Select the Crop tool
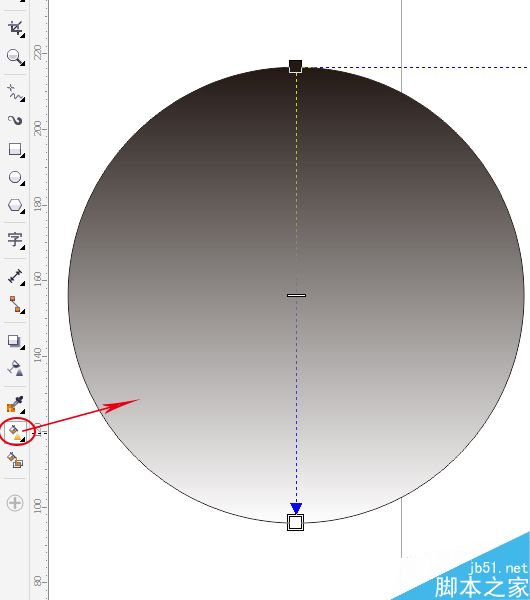The width and height of the screenshot is (530, 600). pos(16,29)
